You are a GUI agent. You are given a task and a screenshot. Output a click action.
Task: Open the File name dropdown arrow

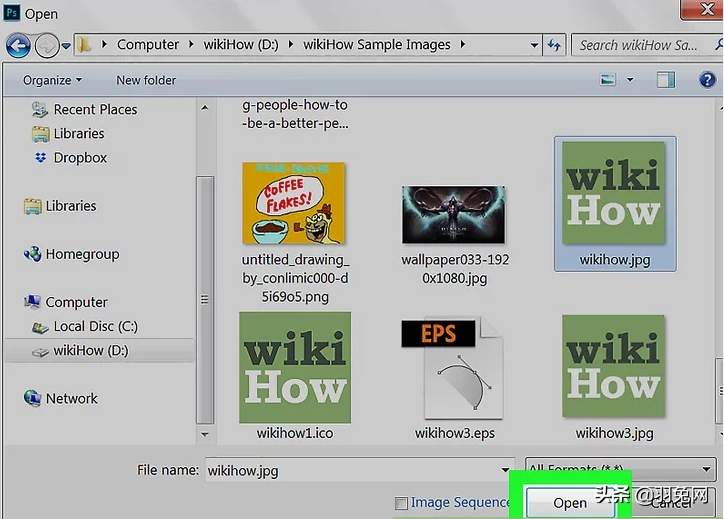[506, 471]
